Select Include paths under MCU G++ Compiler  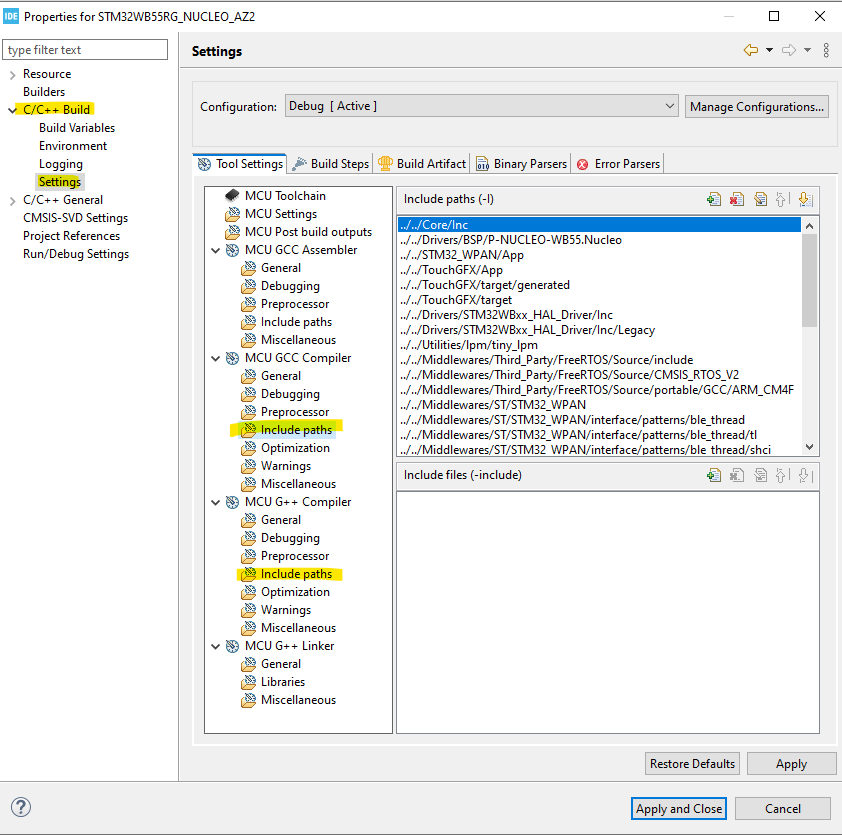(x=296, y=574)
